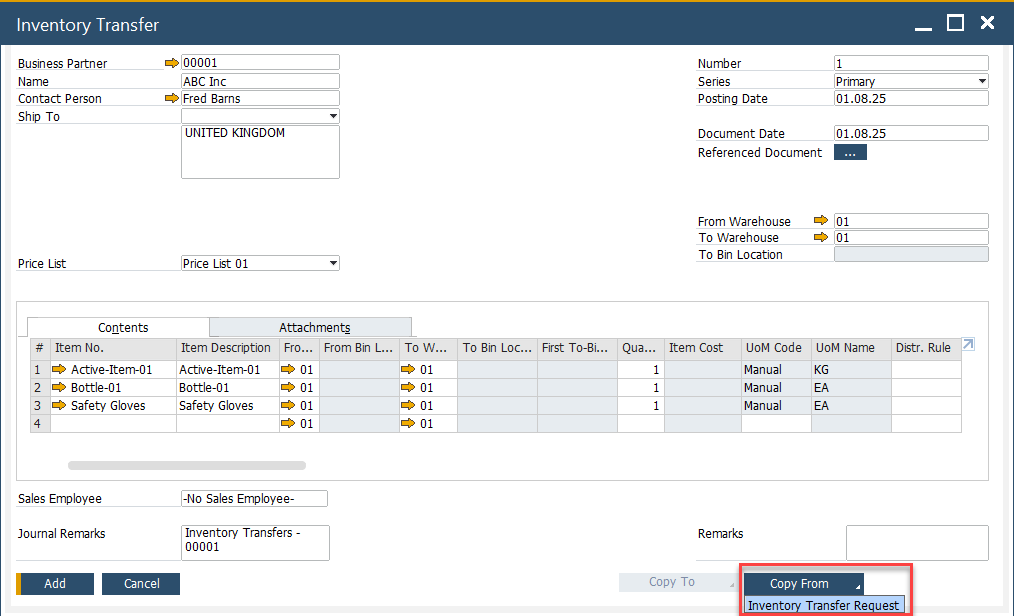
Task: Switch to the Attachments tab
Action: [314, 328]
